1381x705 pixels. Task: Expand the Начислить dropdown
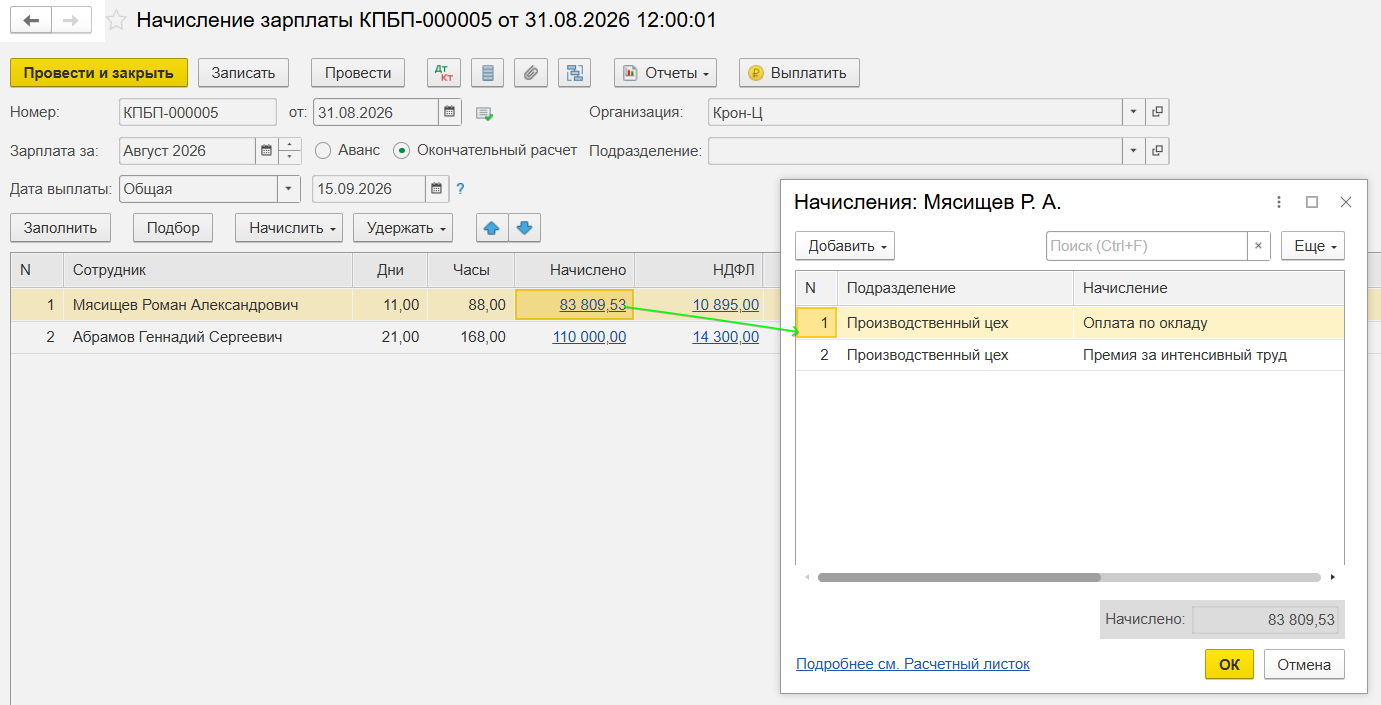[289, 228]
